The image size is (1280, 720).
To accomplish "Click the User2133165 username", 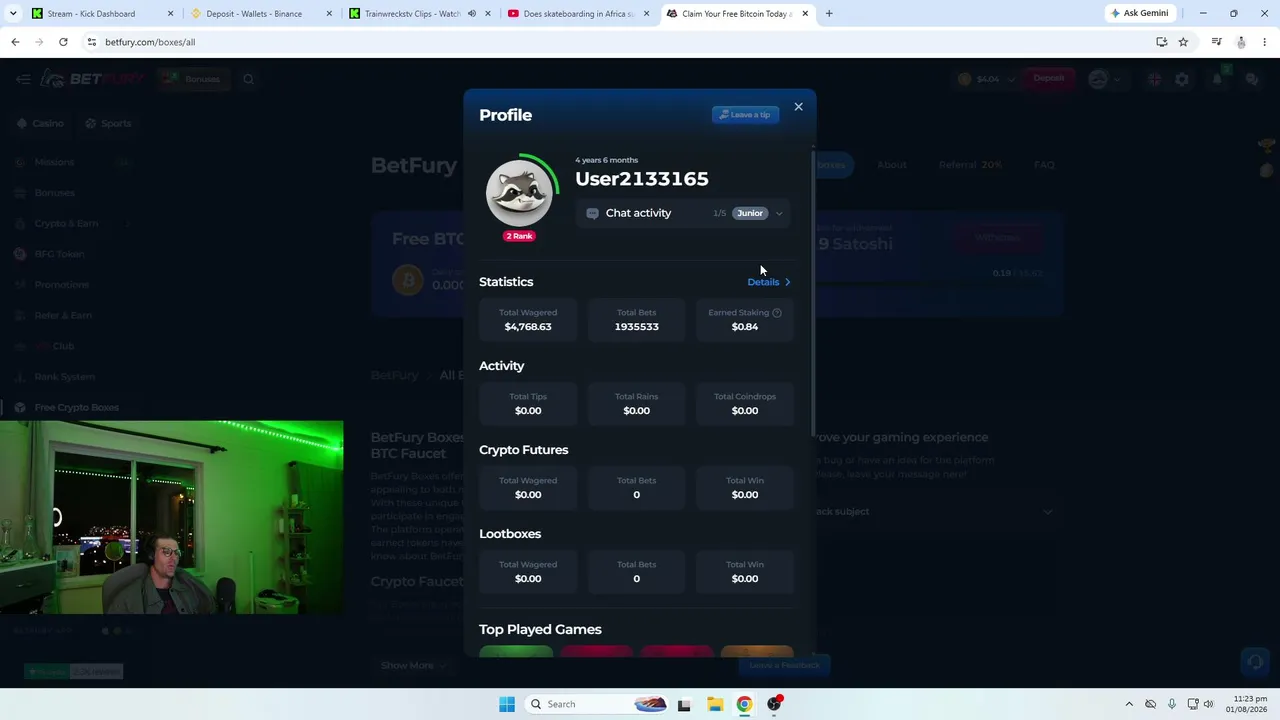I will [x=642, y=179].
